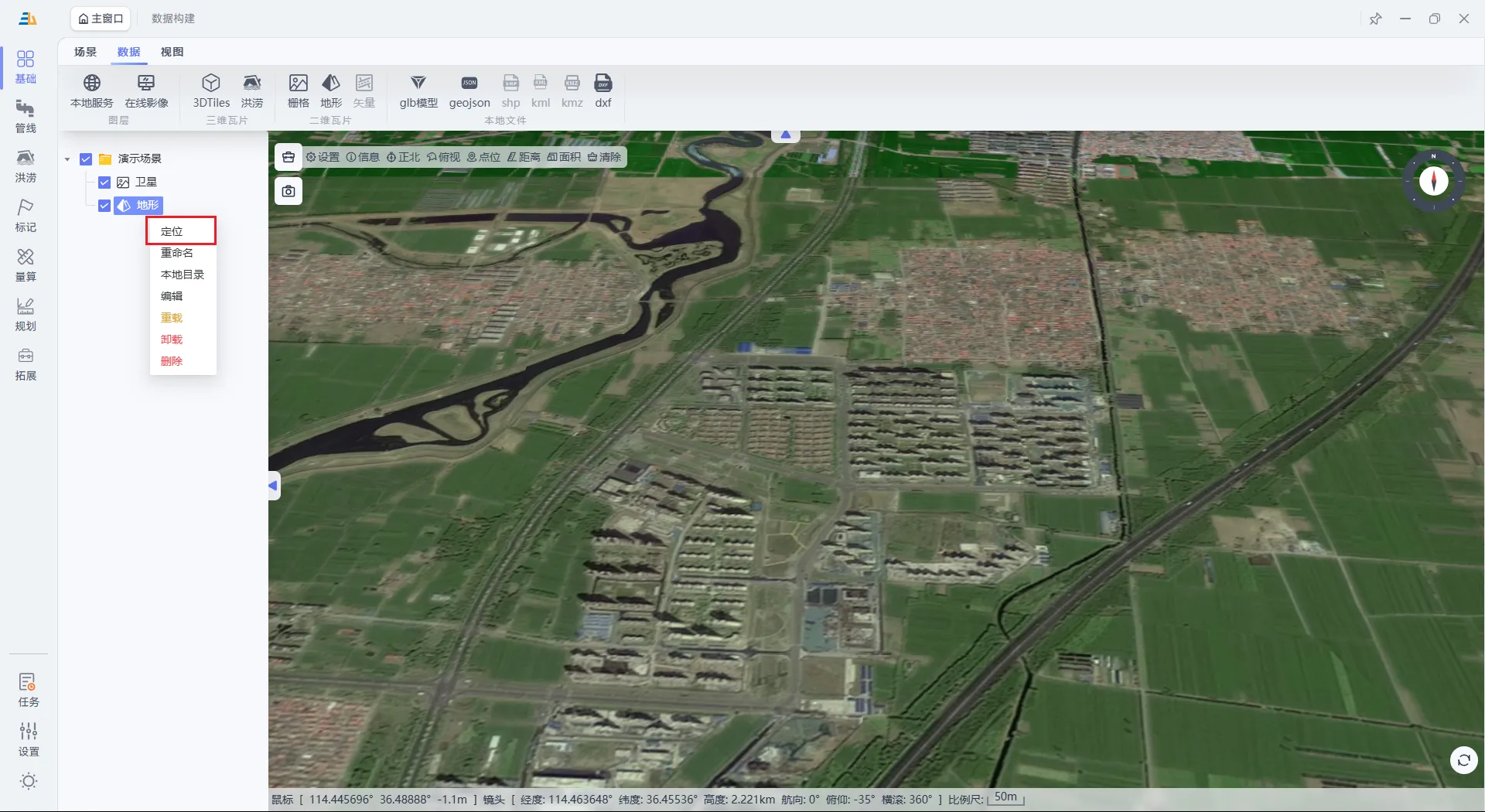Click the compass to reset orientation

click(1433, 181)
